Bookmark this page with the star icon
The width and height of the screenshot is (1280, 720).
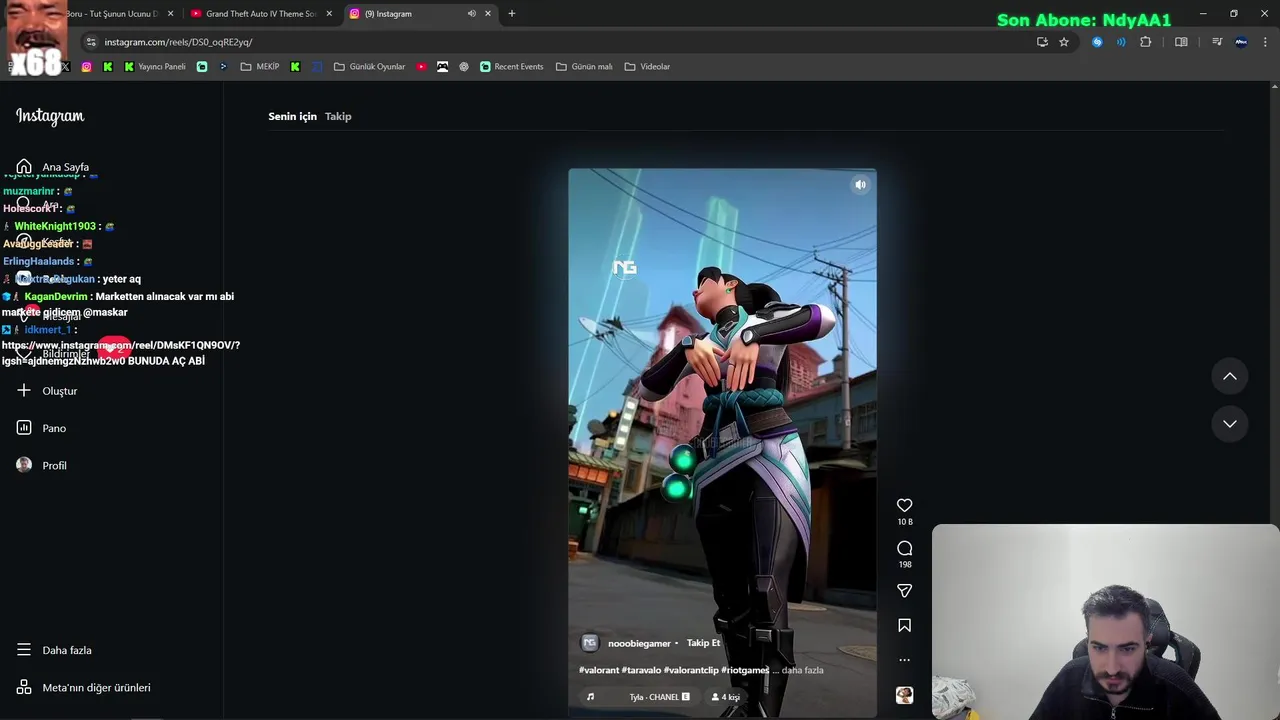coord(1064,42)
